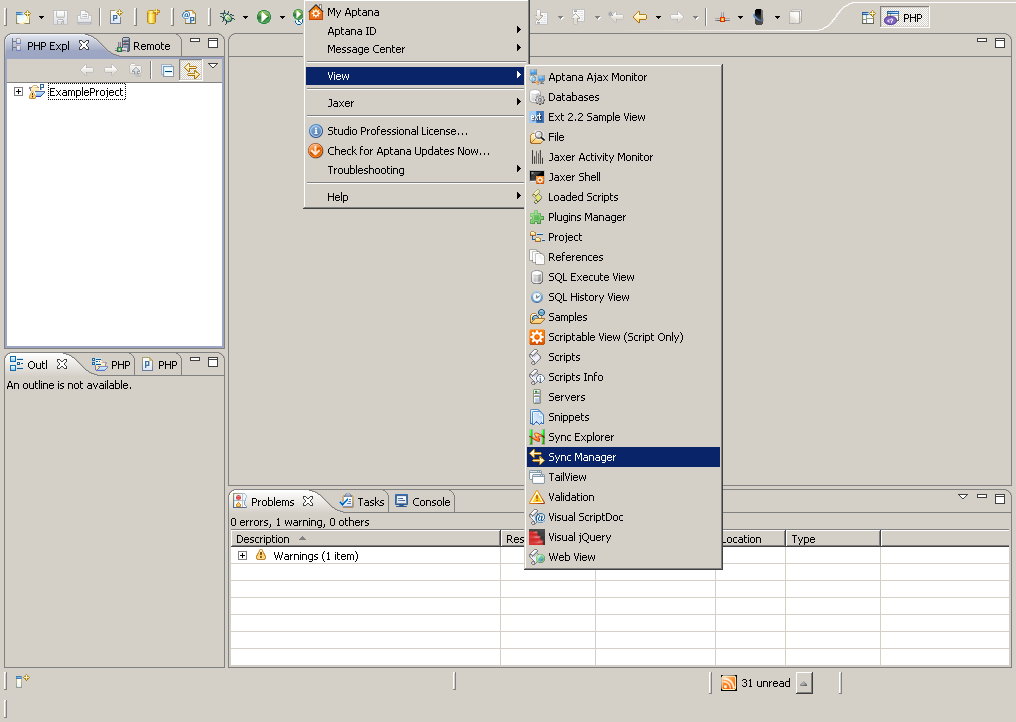Select Sync Manager from View submenu
The height and width of the screenshot is (722, 1016).
pos(623,457)
